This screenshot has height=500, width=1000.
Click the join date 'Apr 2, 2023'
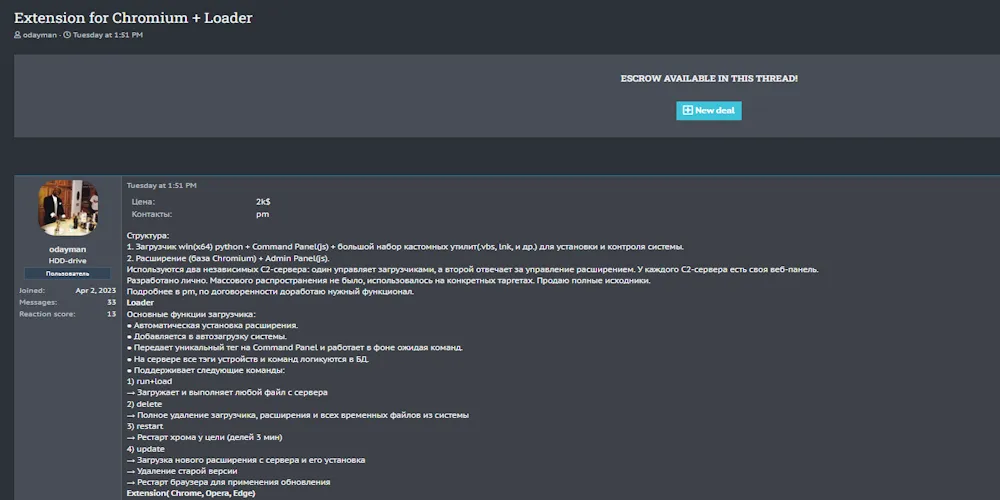click(x=96, y=290)
